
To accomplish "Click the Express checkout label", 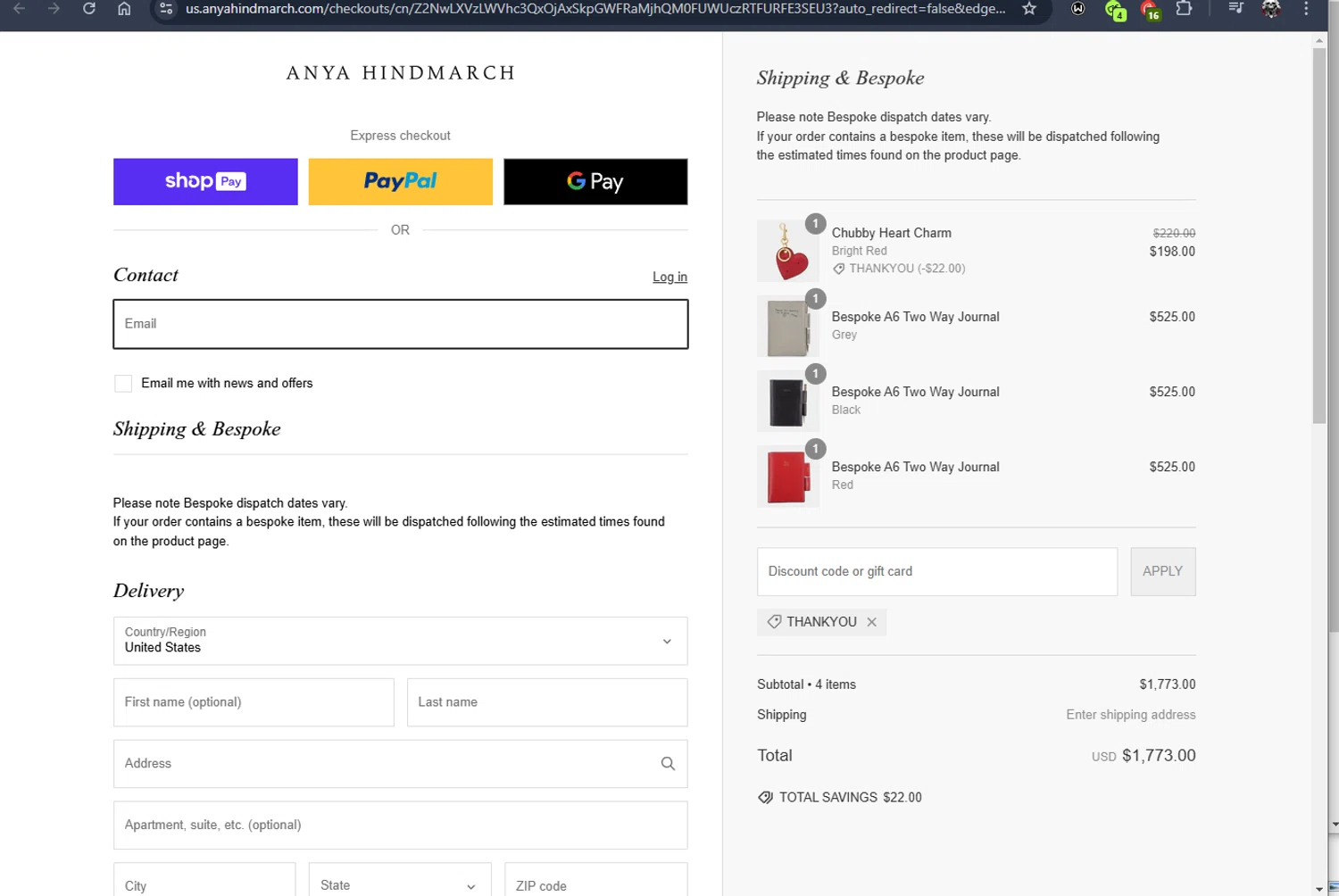I will point(400,136).
